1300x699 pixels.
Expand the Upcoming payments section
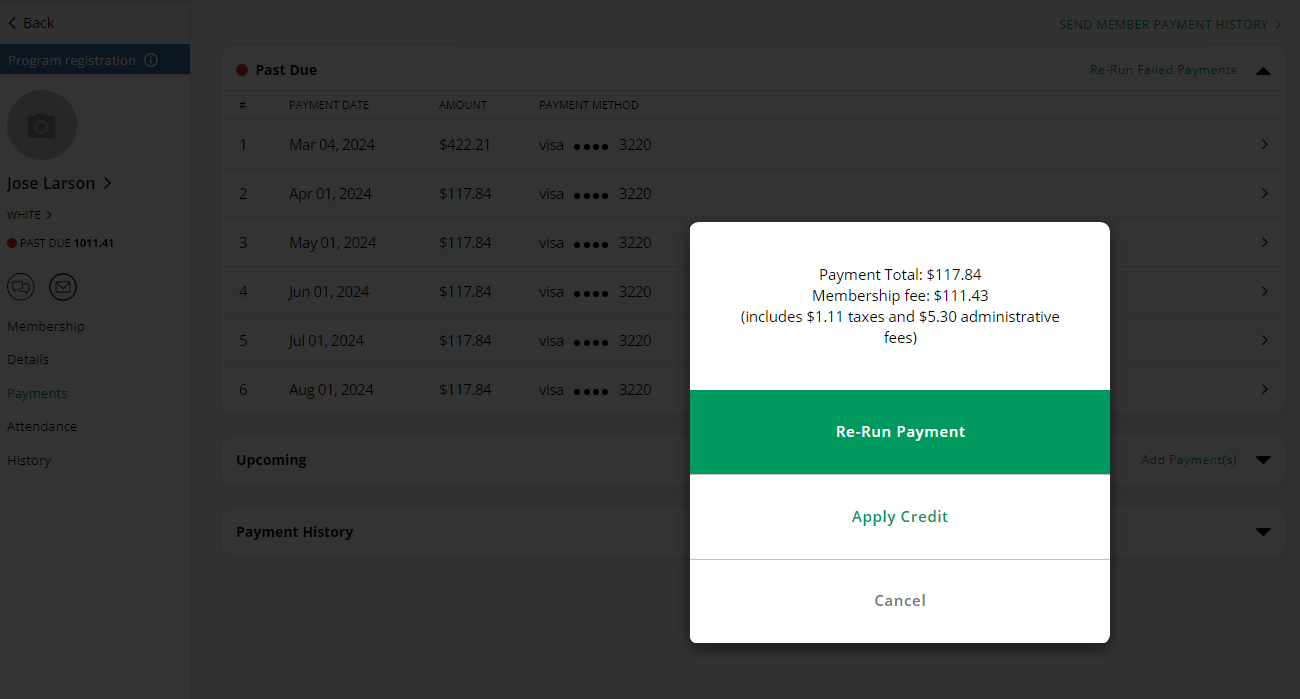coord(1263,460)
